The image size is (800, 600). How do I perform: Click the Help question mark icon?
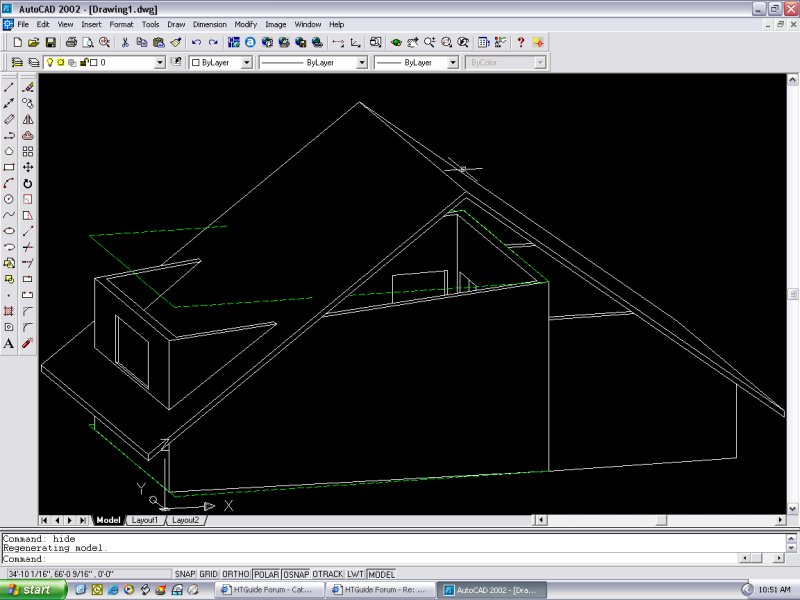click(520, 42)
